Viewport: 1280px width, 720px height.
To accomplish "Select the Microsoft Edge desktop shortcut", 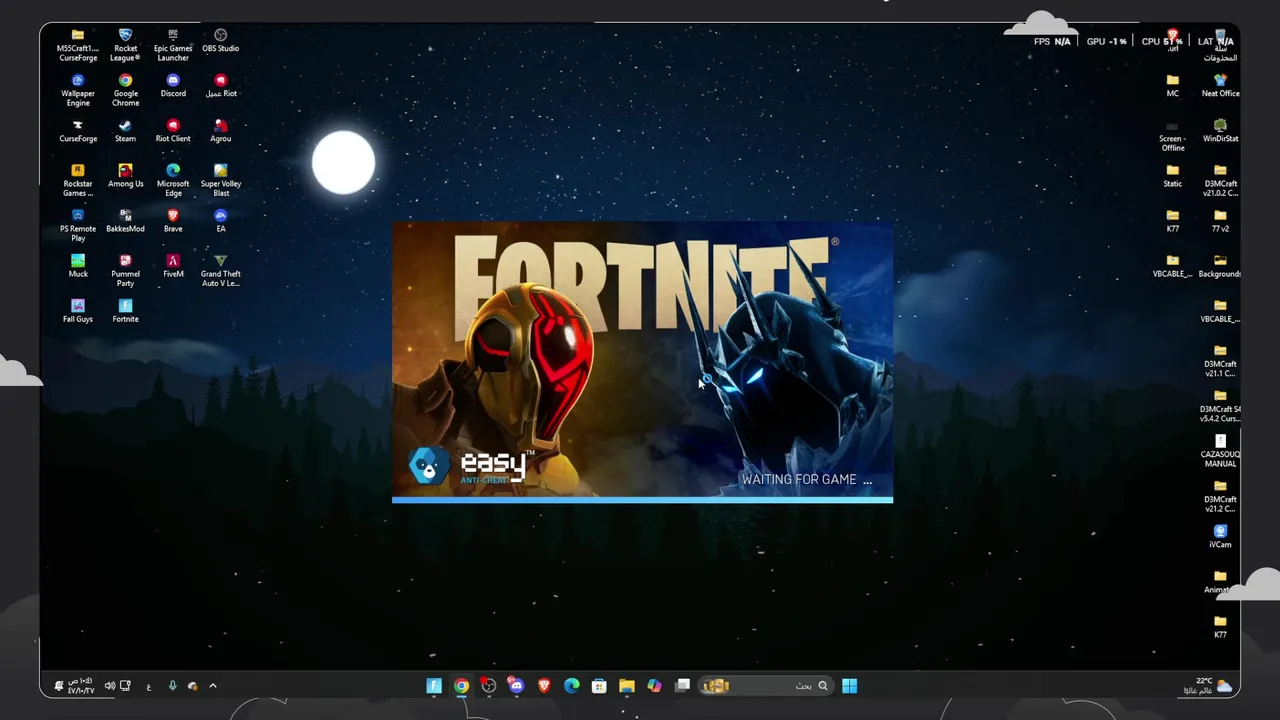I will [x=173, y=180].
